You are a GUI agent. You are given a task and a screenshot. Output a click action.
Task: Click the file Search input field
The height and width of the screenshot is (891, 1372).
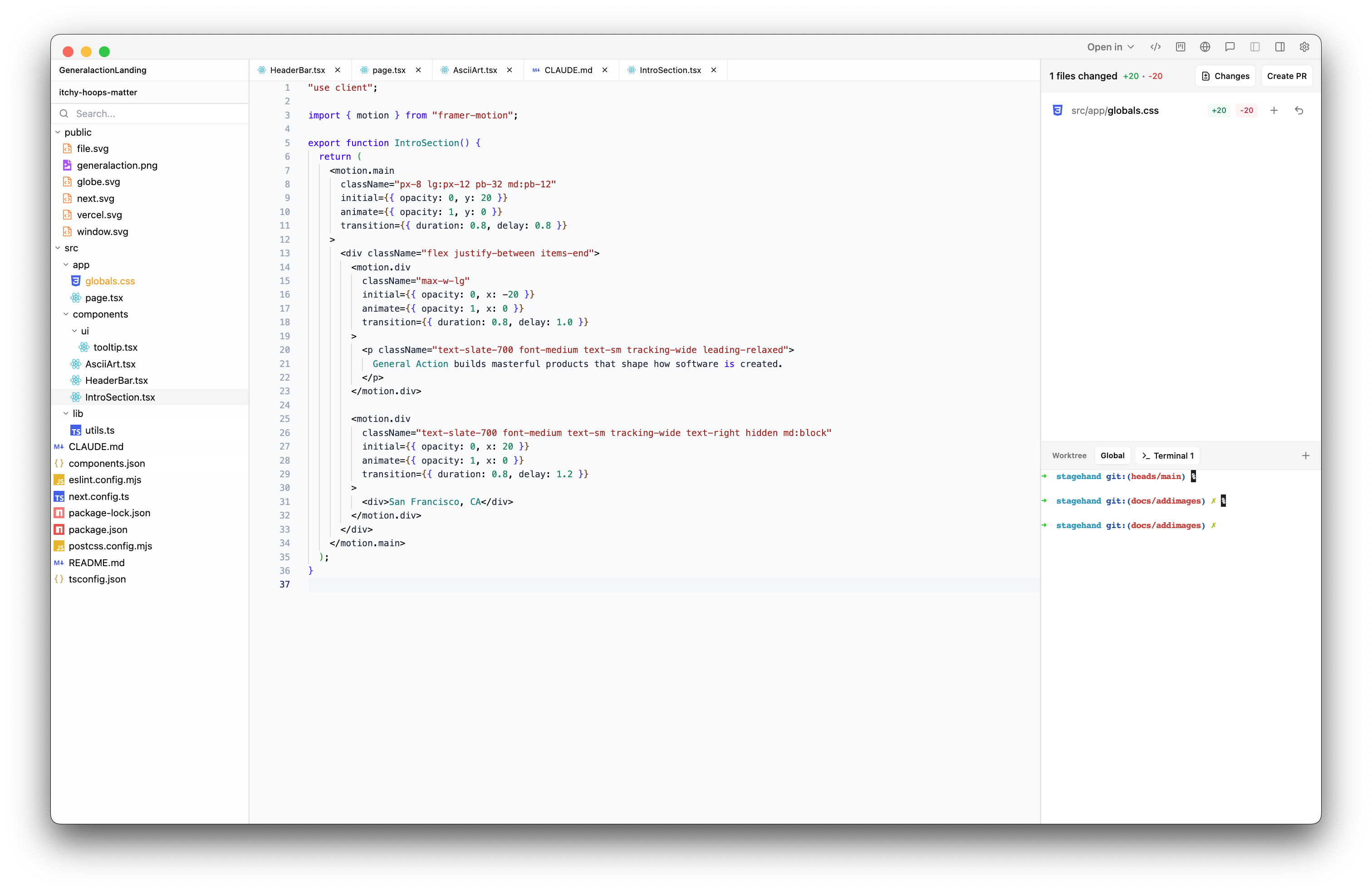[x=156, y=114]
